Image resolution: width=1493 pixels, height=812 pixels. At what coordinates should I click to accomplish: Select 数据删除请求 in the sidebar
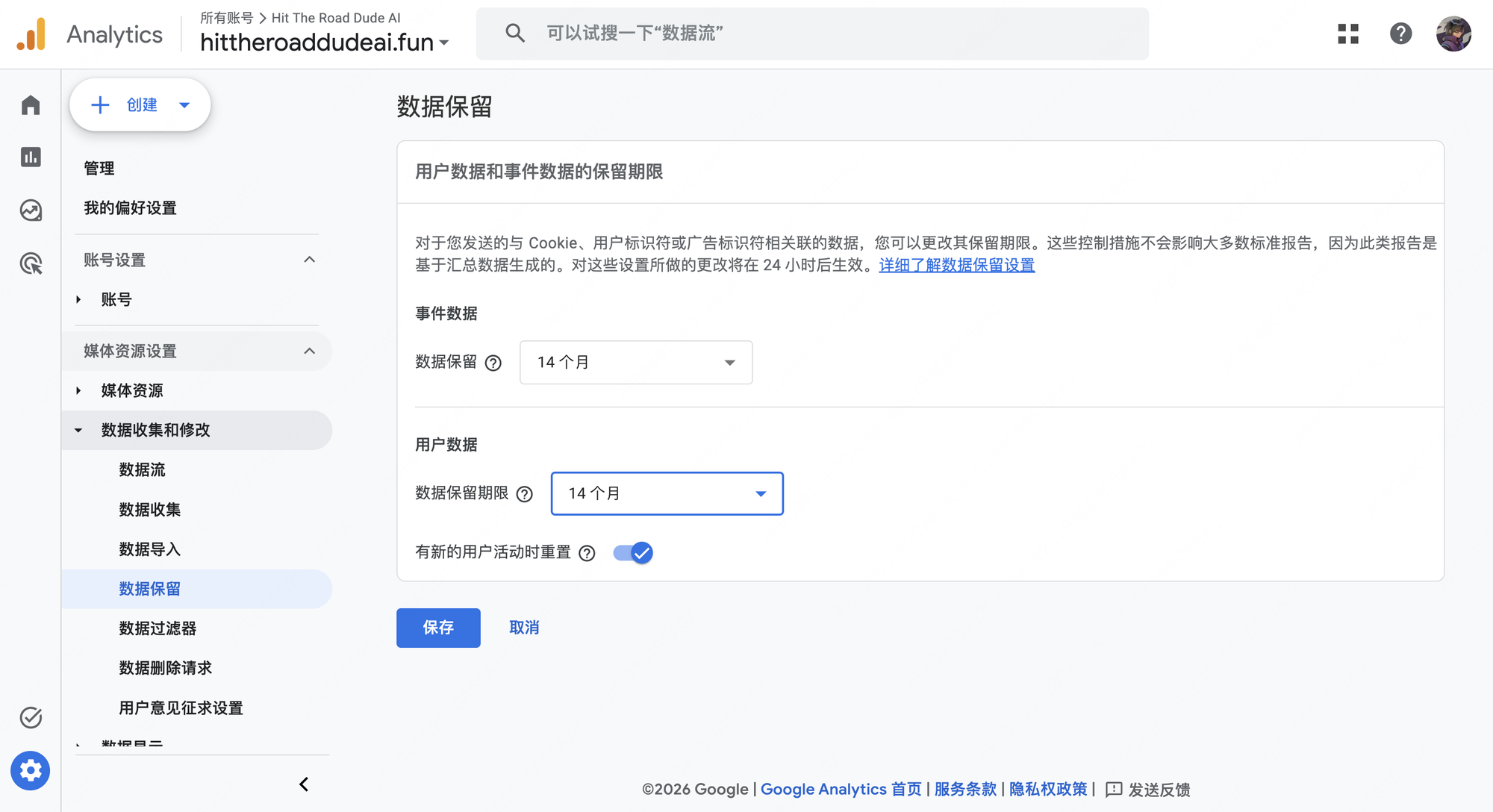coord(166,668)
